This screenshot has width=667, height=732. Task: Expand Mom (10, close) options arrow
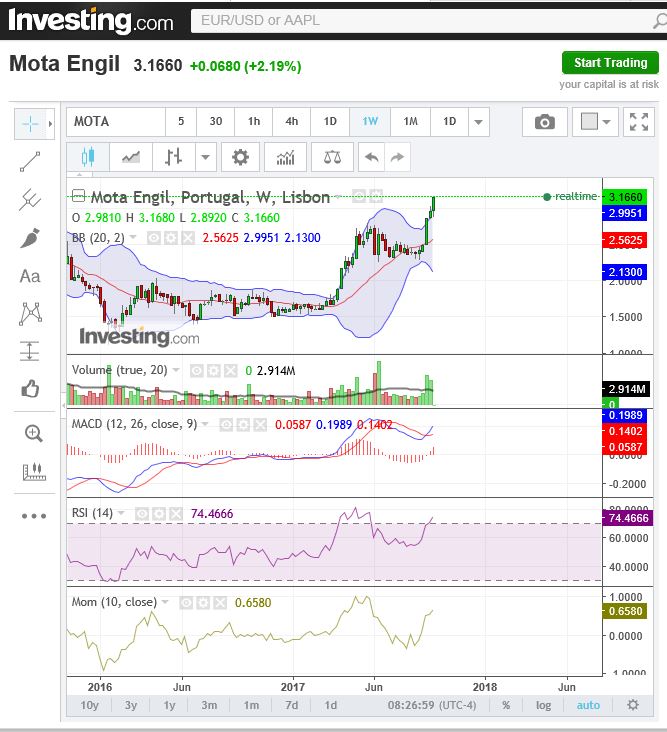165,602
